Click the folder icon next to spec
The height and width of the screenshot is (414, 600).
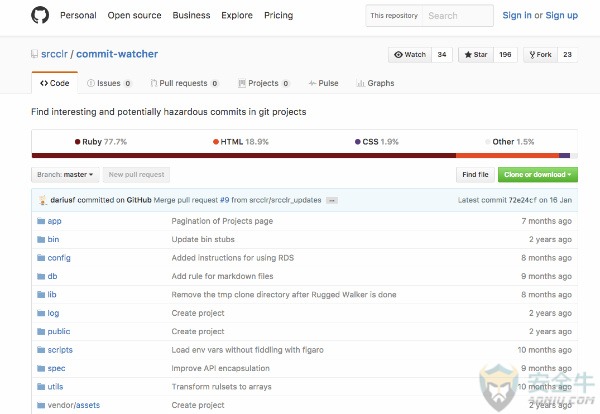pos(41,368)
